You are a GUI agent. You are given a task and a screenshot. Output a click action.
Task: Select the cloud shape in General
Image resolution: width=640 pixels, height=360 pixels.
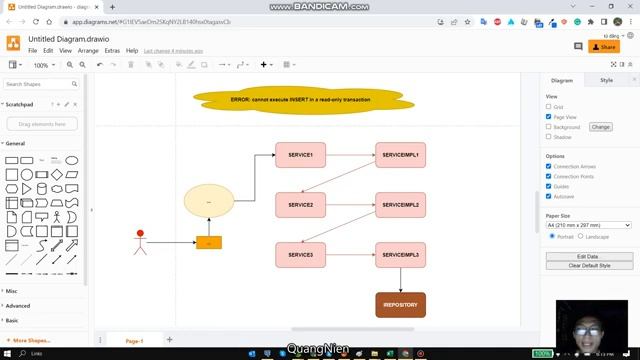tap(57, 189)
